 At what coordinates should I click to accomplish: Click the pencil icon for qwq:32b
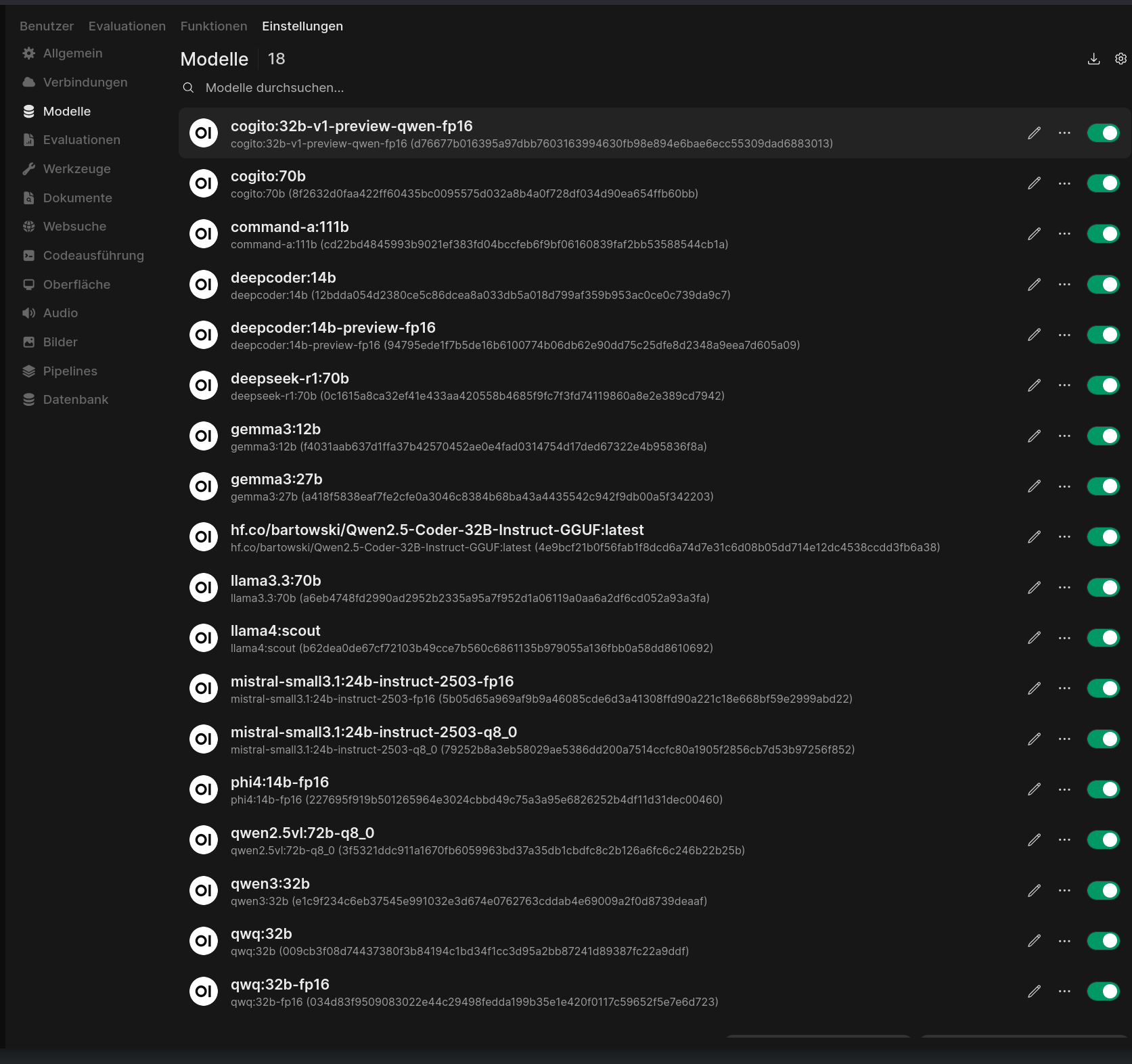[1034, 941]
